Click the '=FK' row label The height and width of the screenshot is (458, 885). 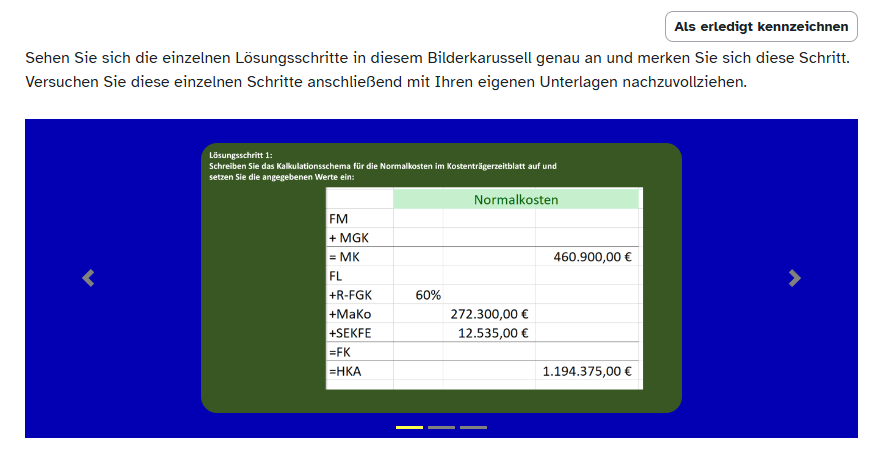click(x=340, y=352)
